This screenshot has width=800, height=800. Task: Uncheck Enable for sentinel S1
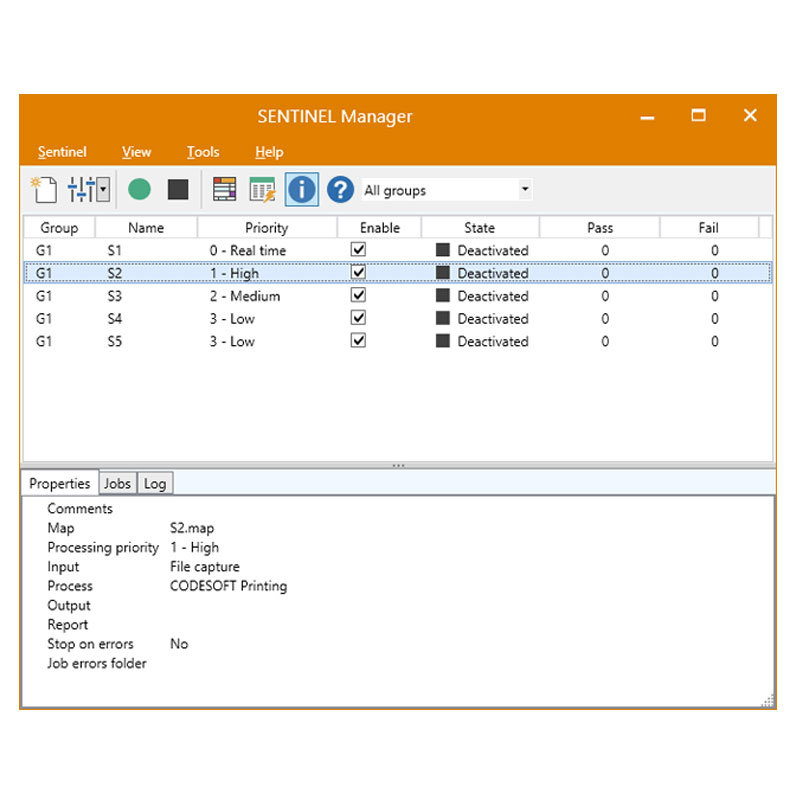[x=358, y=249]
